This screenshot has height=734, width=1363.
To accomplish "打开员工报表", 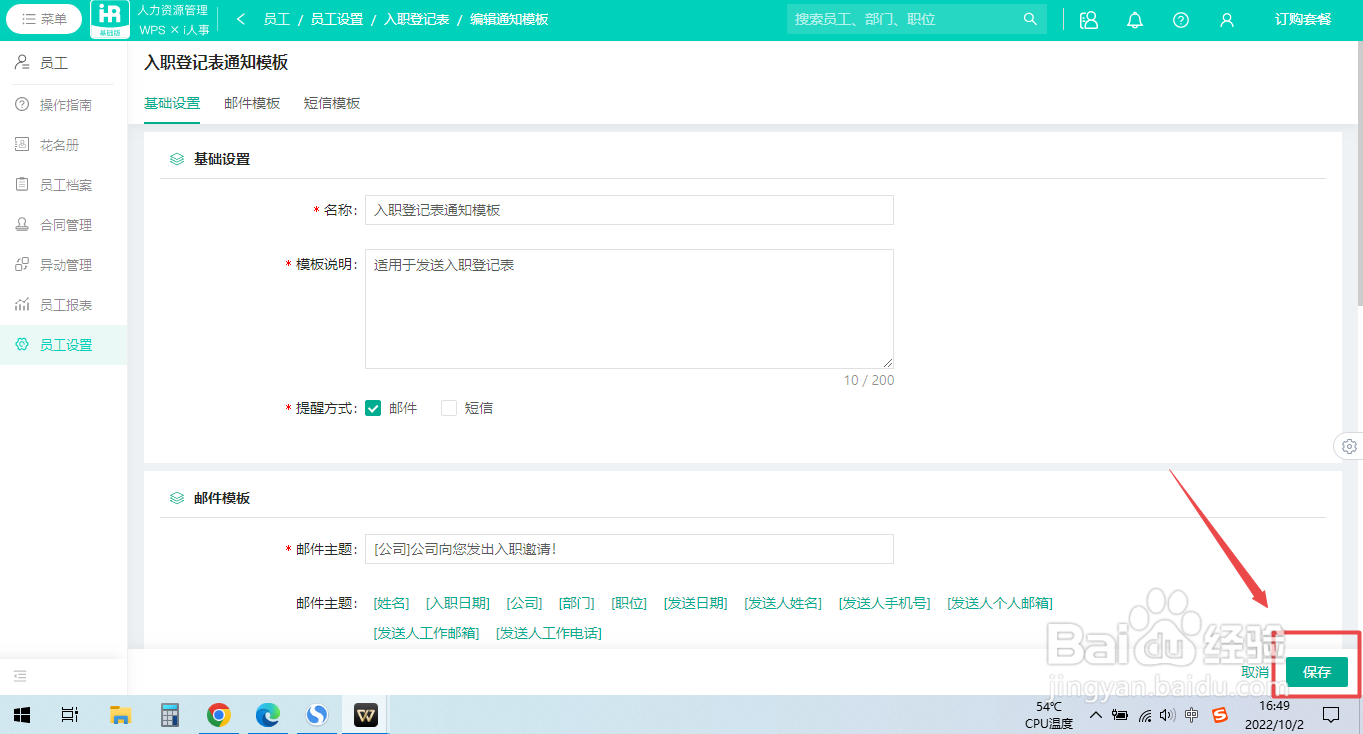I will (63, 304).
